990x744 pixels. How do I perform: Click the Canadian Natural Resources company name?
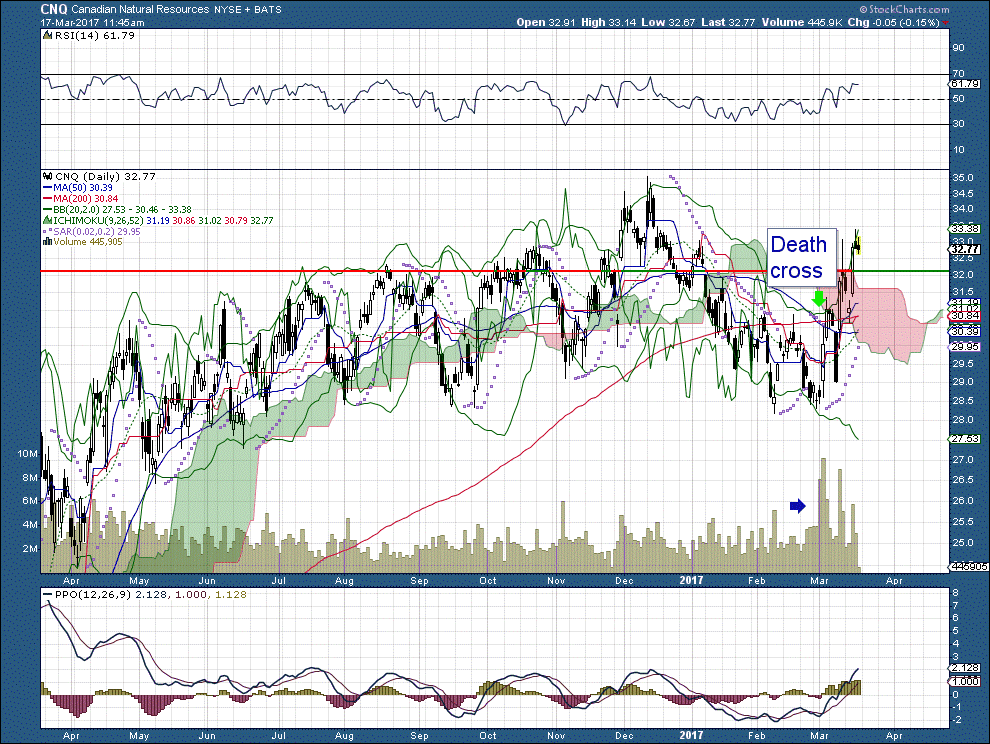(x=140, y=9)
